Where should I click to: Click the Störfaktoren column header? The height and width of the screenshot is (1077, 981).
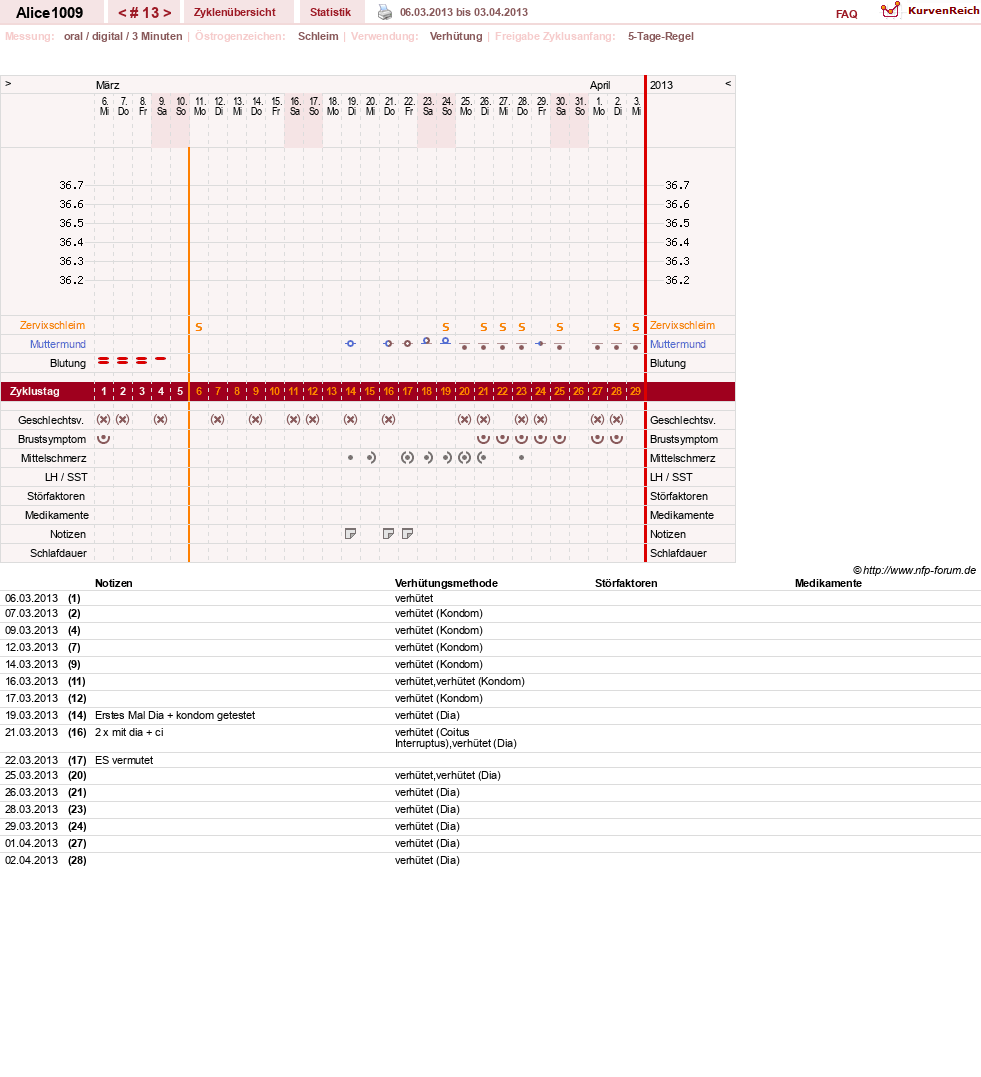click(626, 583)
